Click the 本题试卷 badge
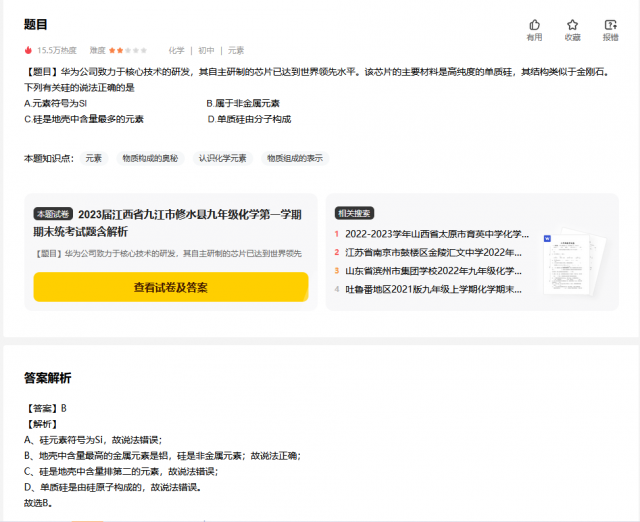640x522 pixels. point(53,213)
